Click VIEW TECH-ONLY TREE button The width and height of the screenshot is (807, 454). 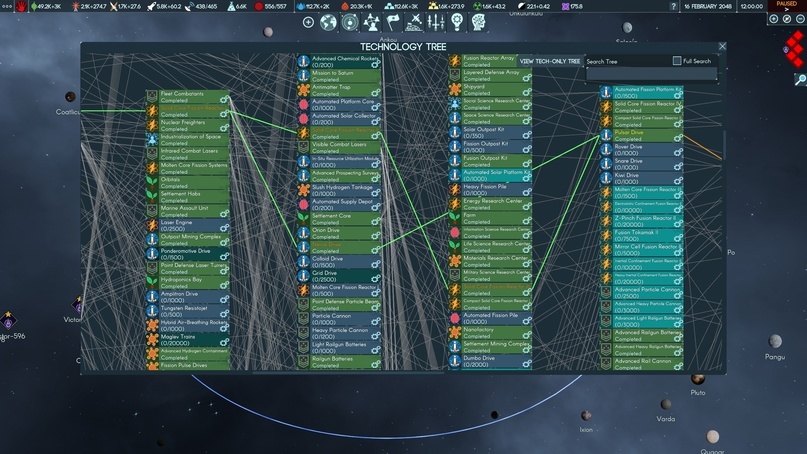[550, 61]
